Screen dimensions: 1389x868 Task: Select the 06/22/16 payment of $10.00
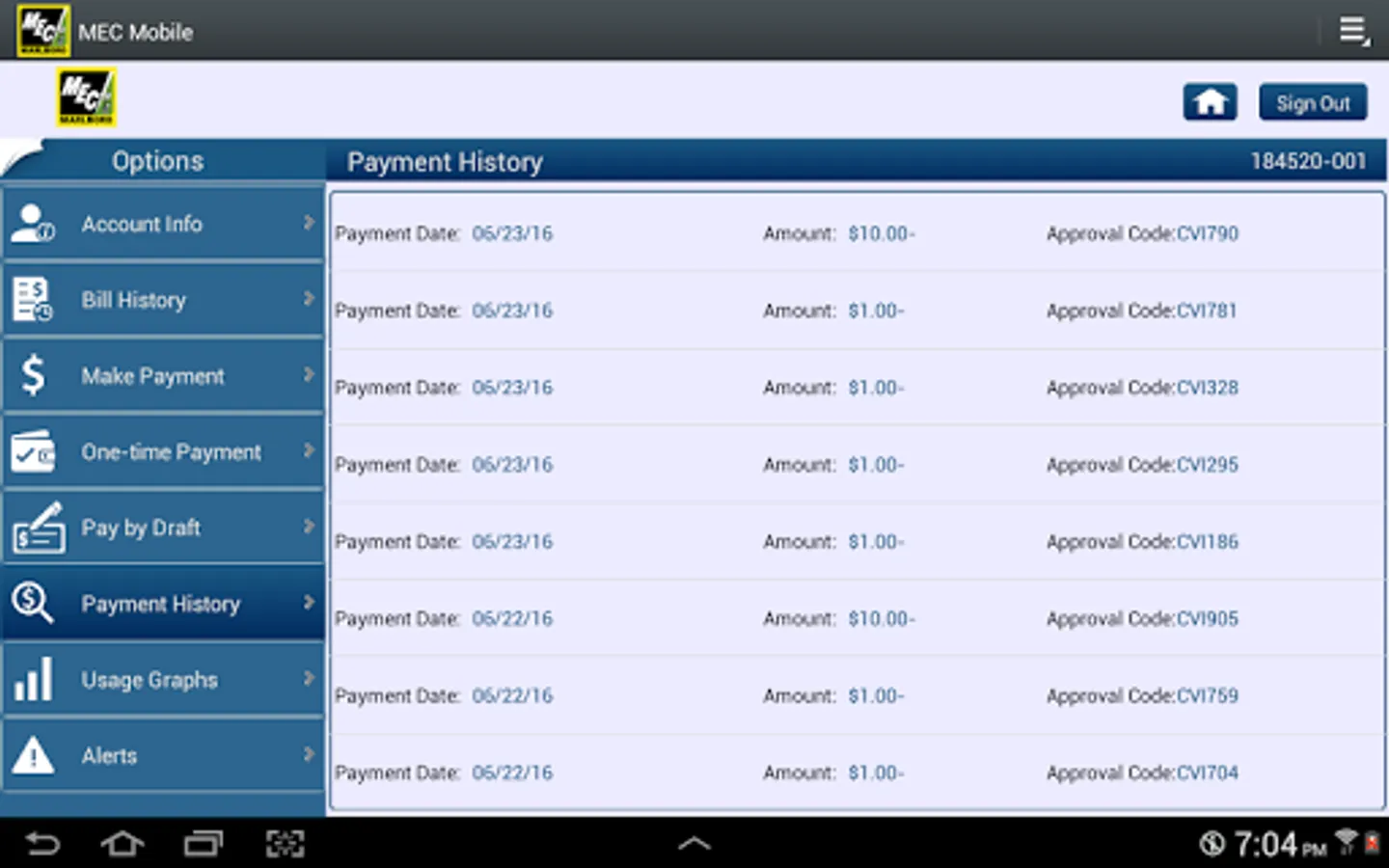(858, 618)
